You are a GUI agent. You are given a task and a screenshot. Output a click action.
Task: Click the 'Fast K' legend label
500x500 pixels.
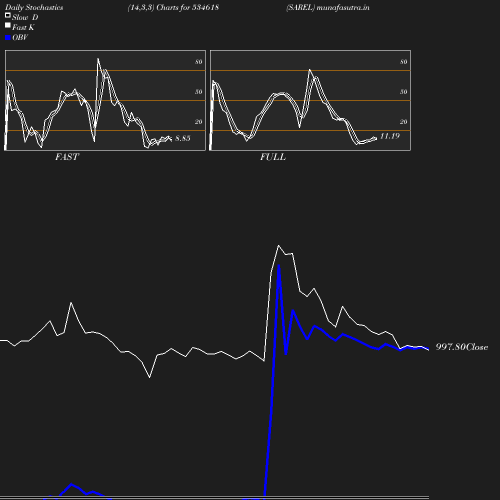click(23, 27)
